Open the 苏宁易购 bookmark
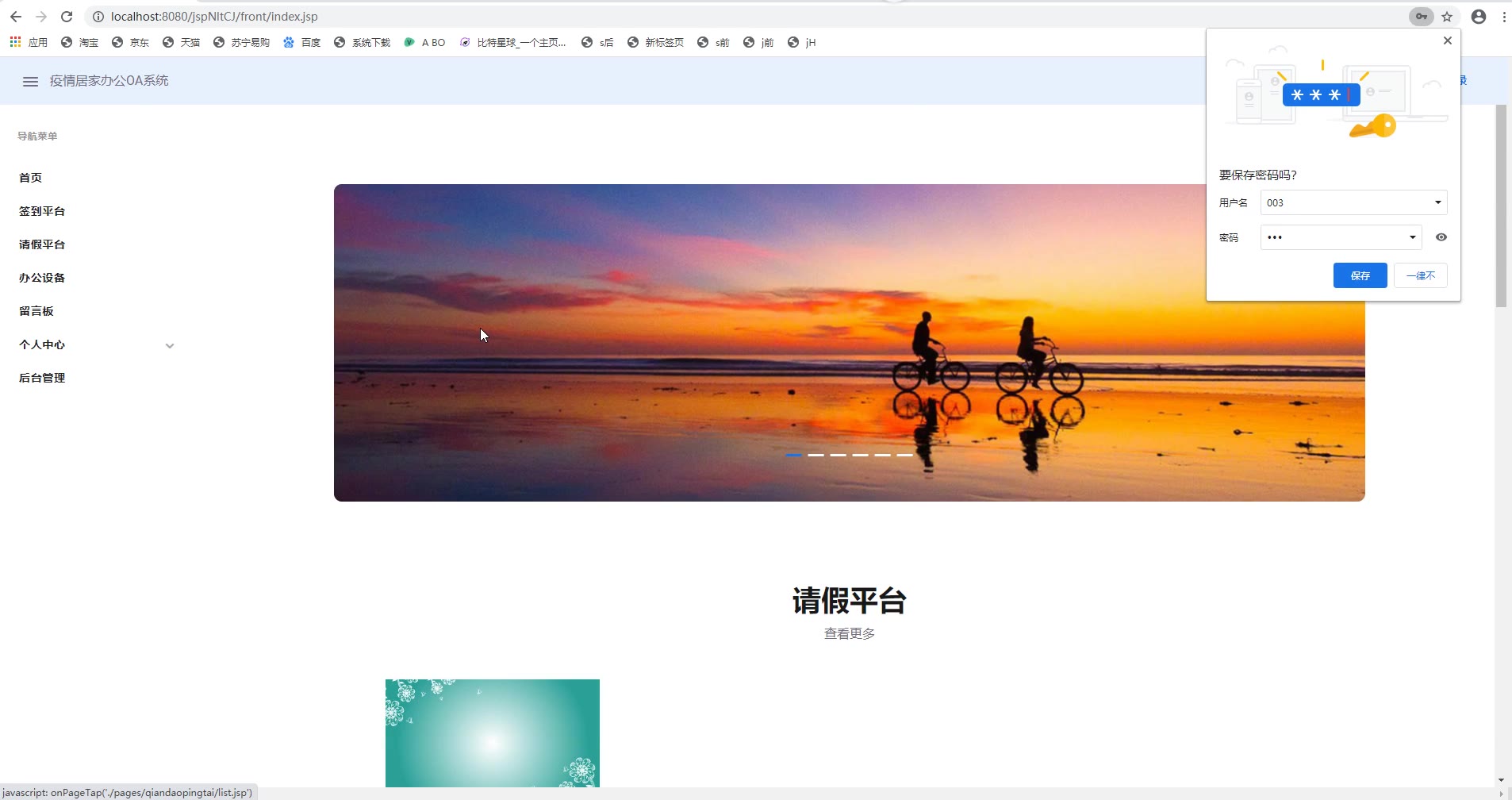1512x800 pixels. pos(241,42)
